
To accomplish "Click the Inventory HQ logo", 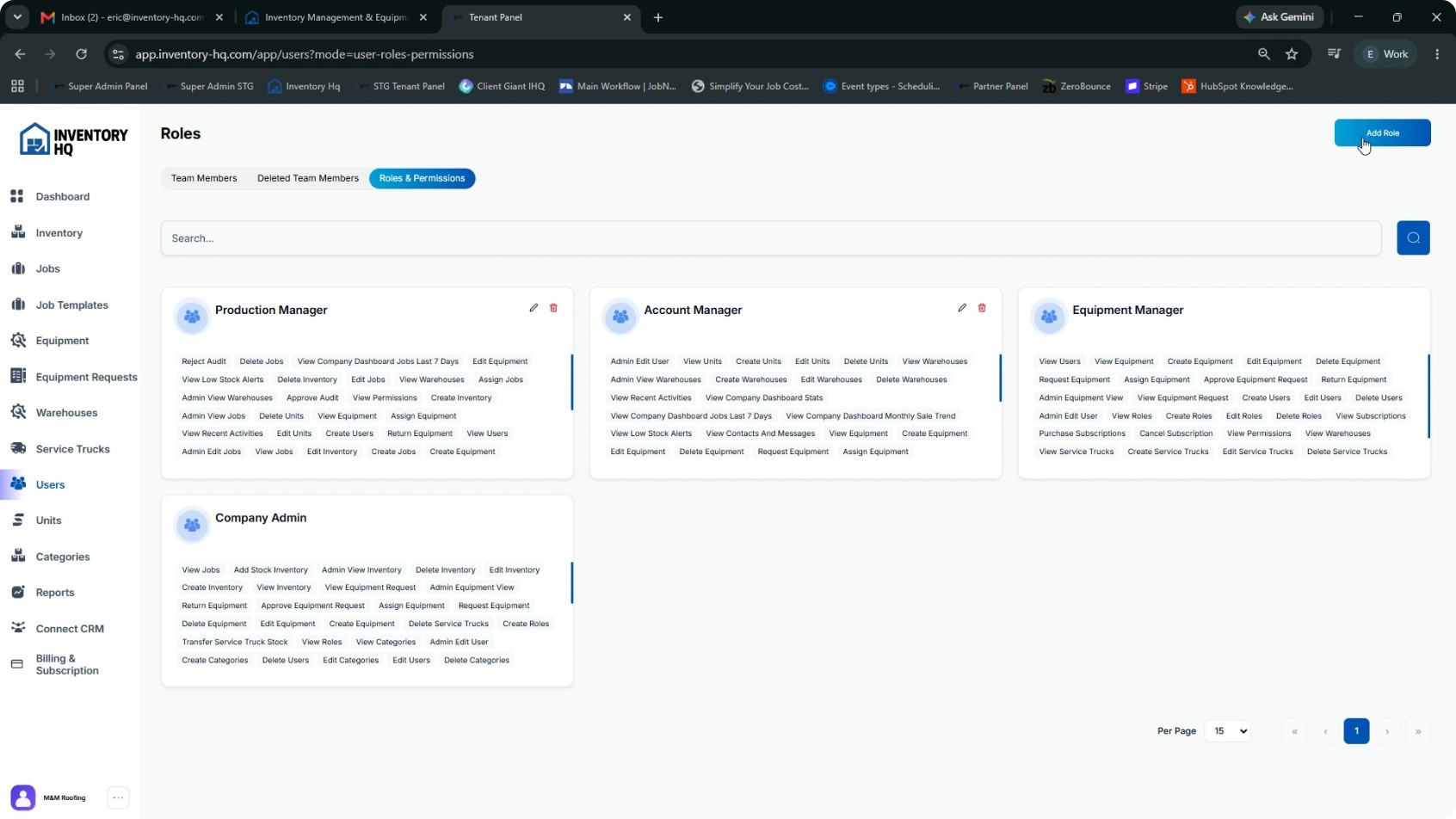I will (73, 139).
